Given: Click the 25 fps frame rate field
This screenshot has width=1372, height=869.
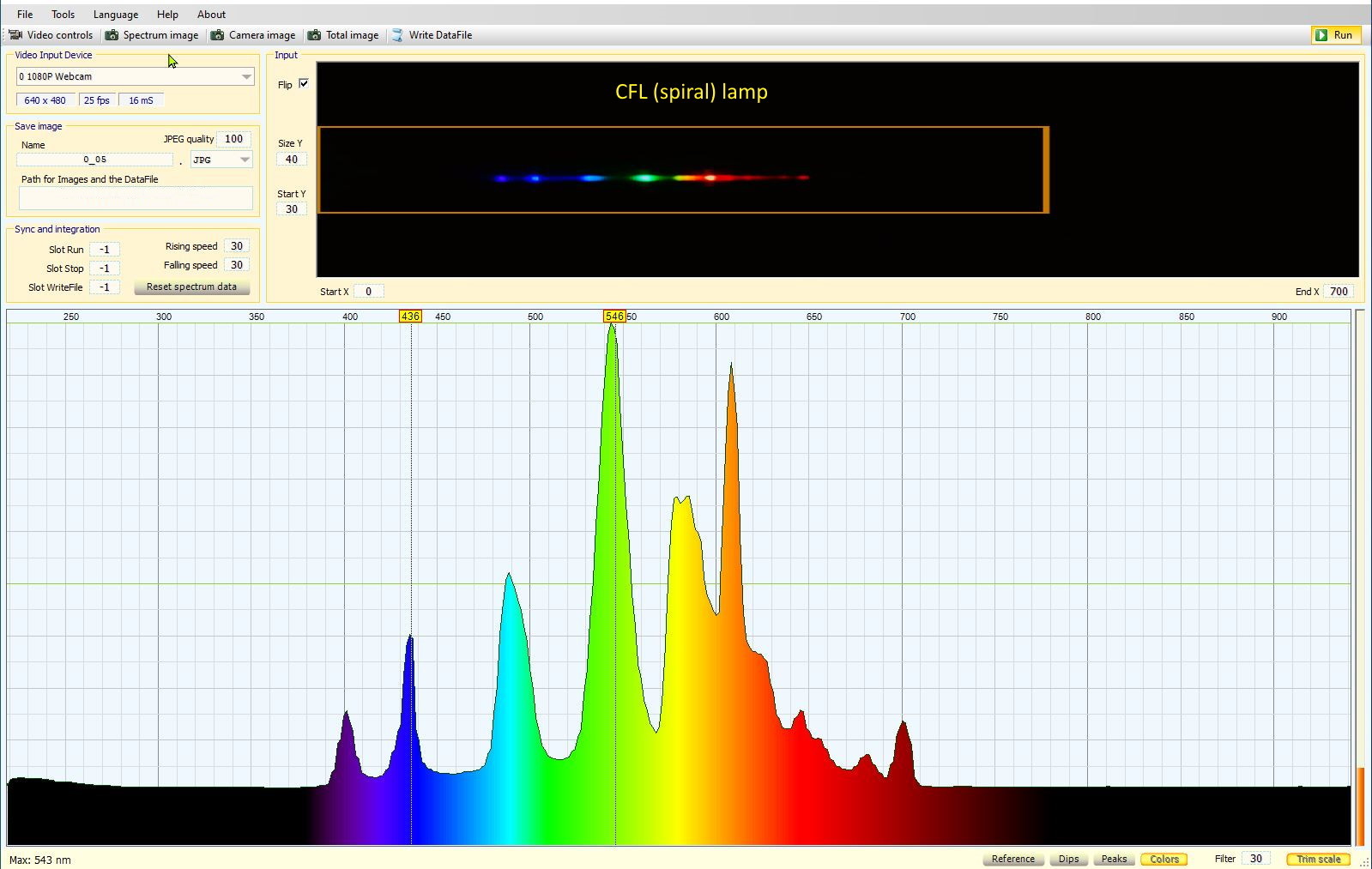Looking at the screenshot, I should click(x=97, y=100).
